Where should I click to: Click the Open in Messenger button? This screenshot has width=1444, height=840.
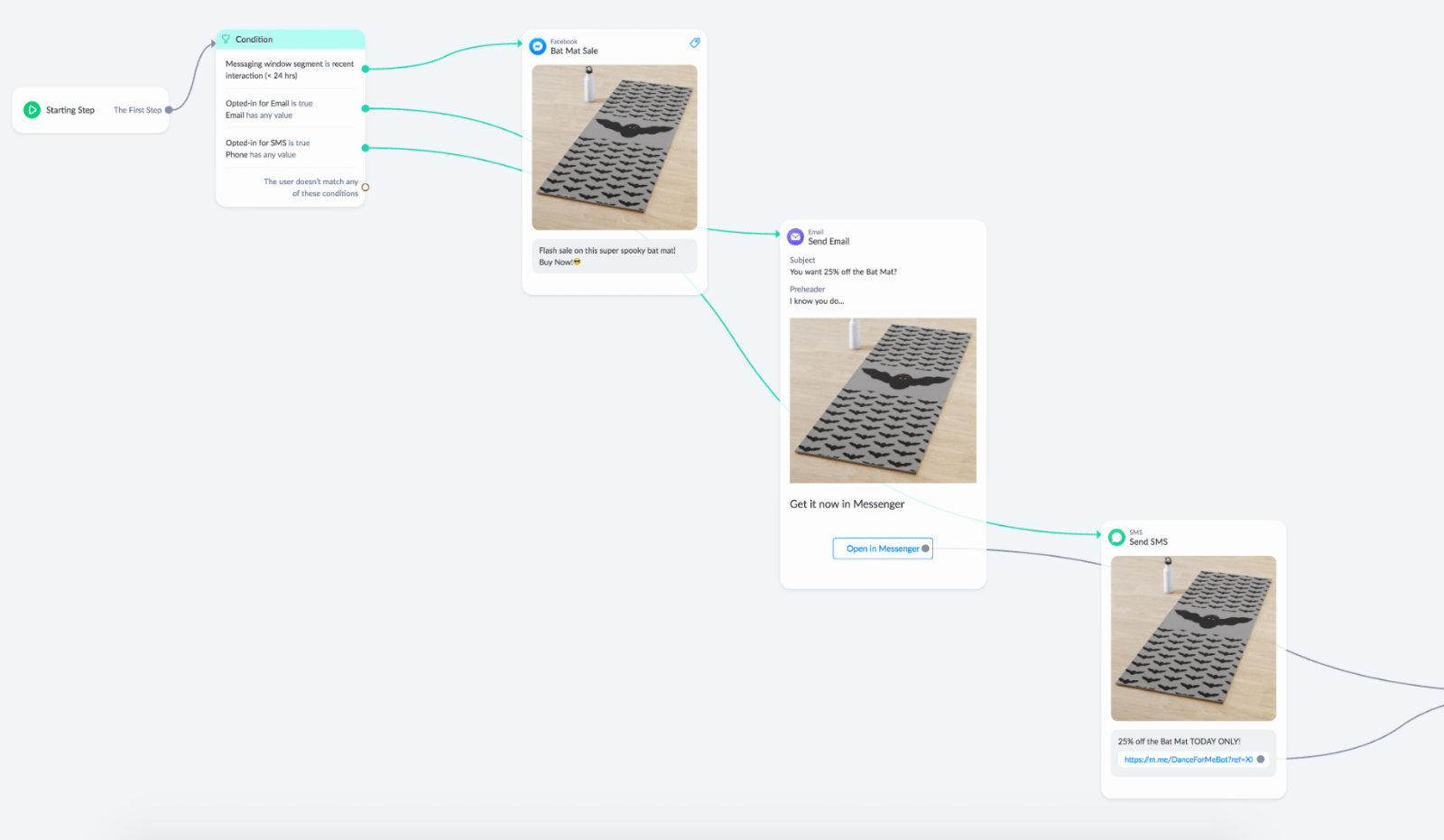coord(883,549)
